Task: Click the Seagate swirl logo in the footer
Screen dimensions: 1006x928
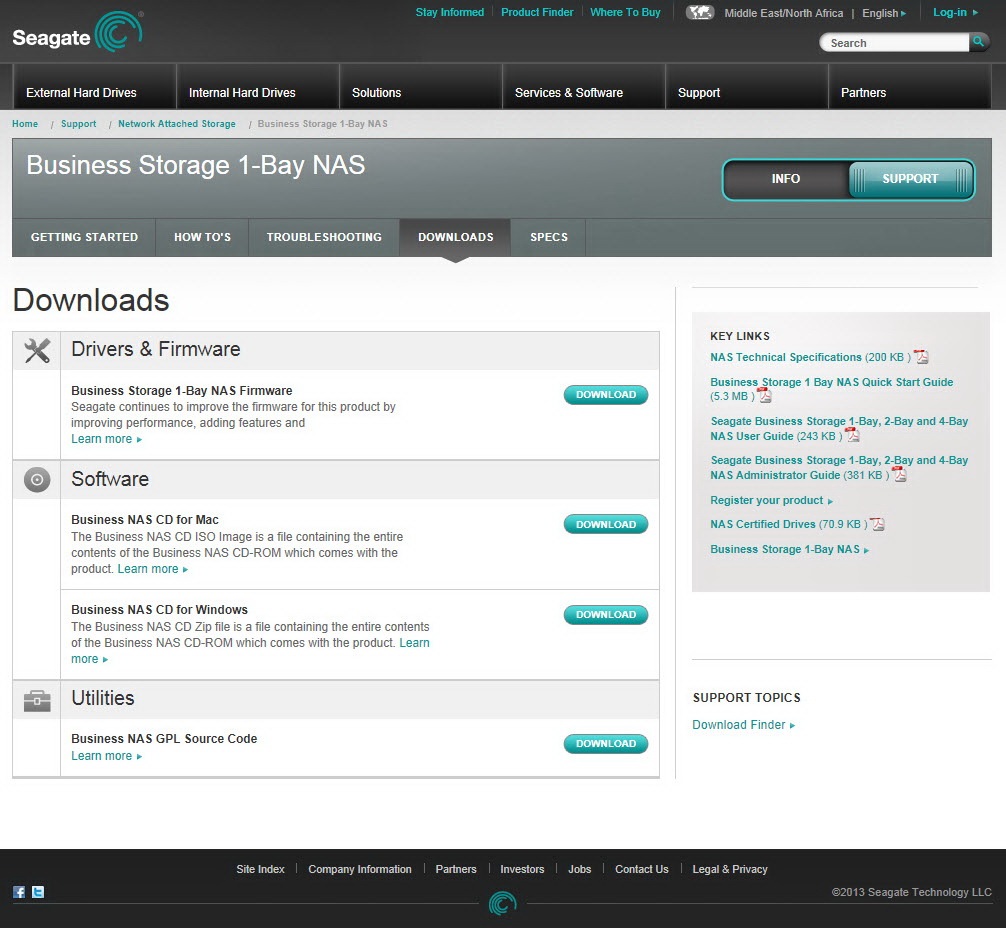Action: pyautogui.click(x=502, y=903)
